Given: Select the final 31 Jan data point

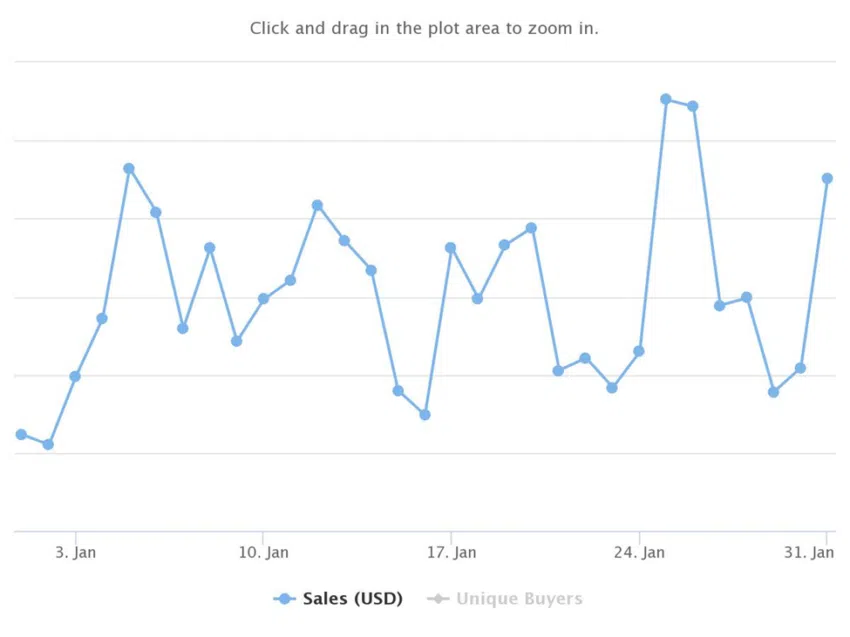Looking at the screenshot, I should [x=827, y=178].
